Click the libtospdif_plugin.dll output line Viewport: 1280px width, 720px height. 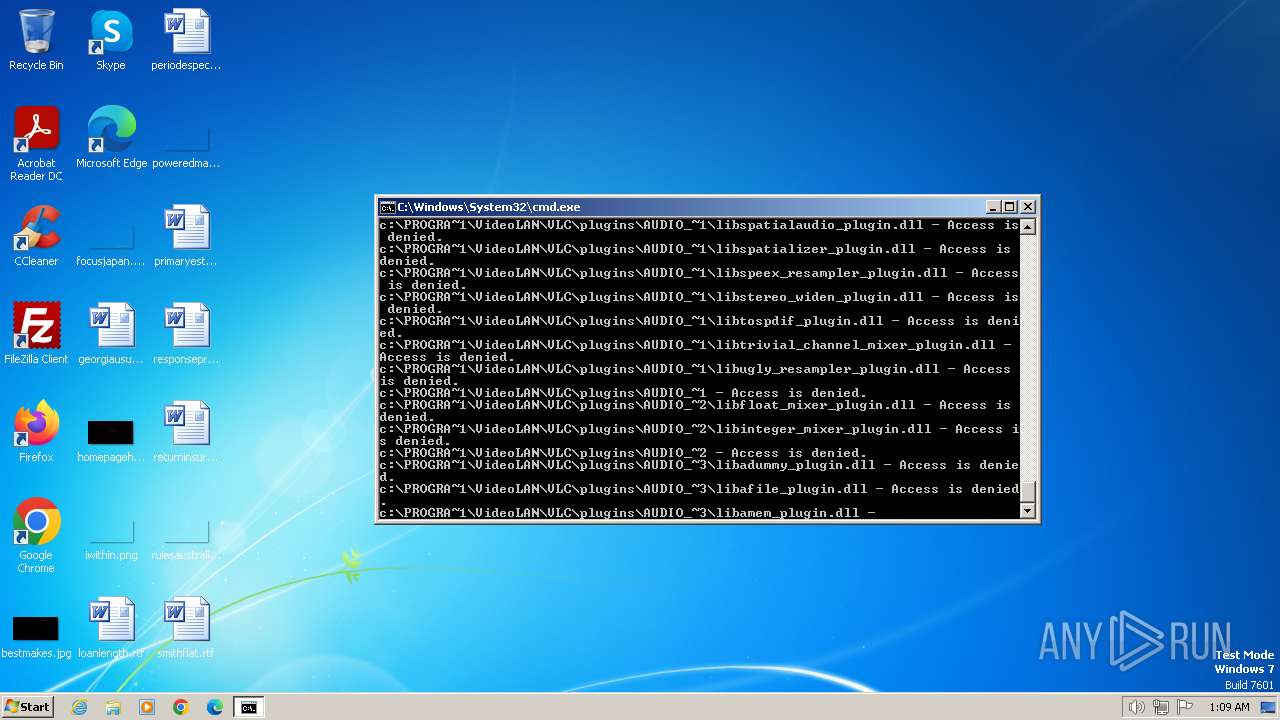click(699, 327)
